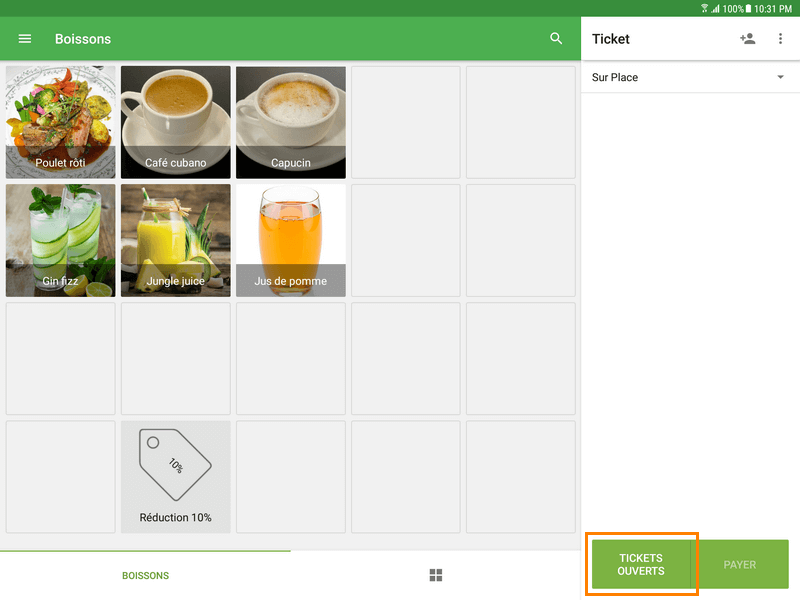This screenshot has height=600, width=800.
Task: Tap the battery status indicator
Action: point(748,9)
